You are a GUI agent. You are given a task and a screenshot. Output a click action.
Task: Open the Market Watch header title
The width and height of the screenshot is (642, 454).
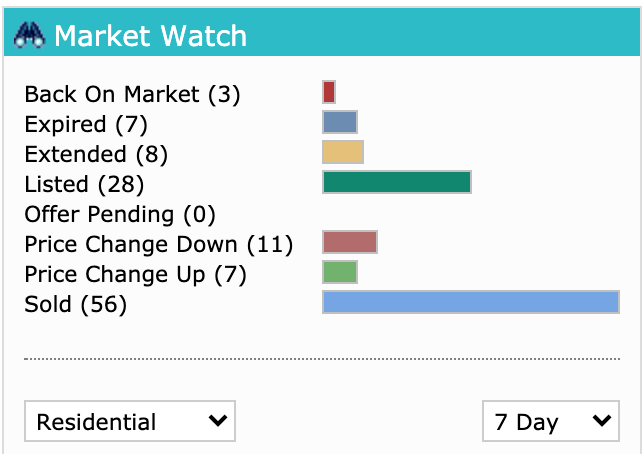pyautogui.click(x=150, y=36)
